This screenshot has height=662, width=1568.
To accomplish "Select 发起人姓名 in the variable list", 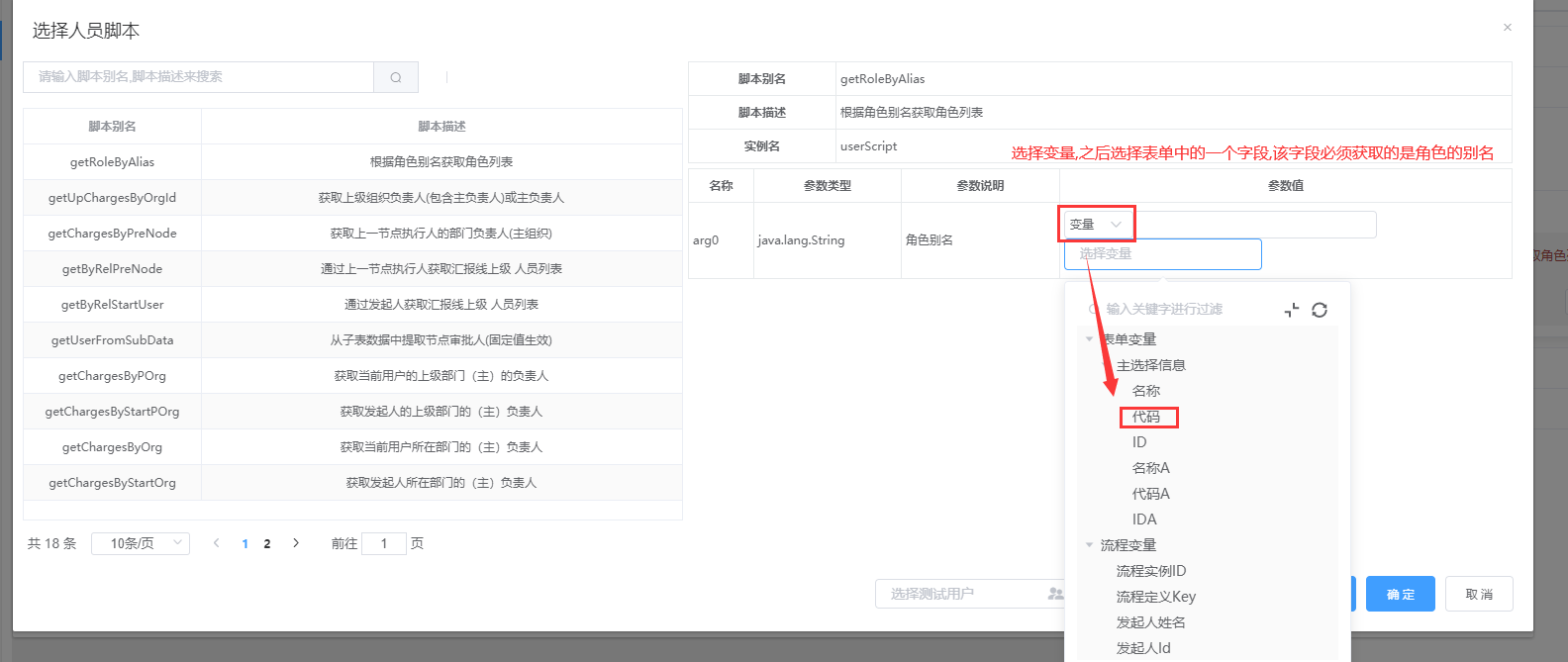I will pos(1150,622).
